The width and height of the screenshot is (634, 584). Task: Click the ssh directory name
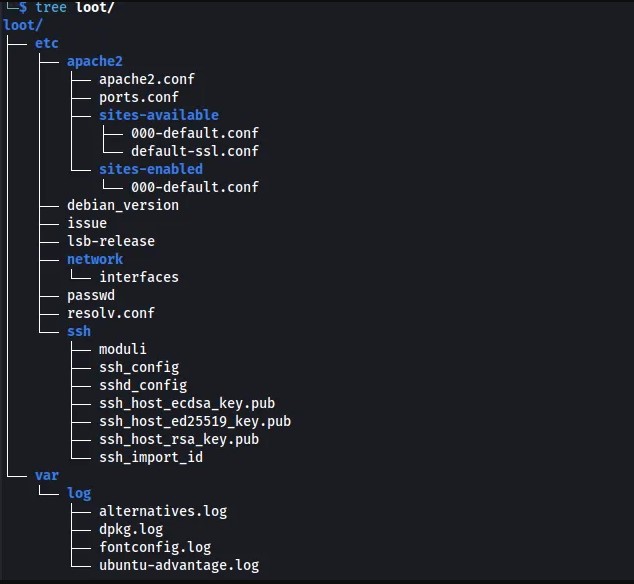tap(79, 332)
